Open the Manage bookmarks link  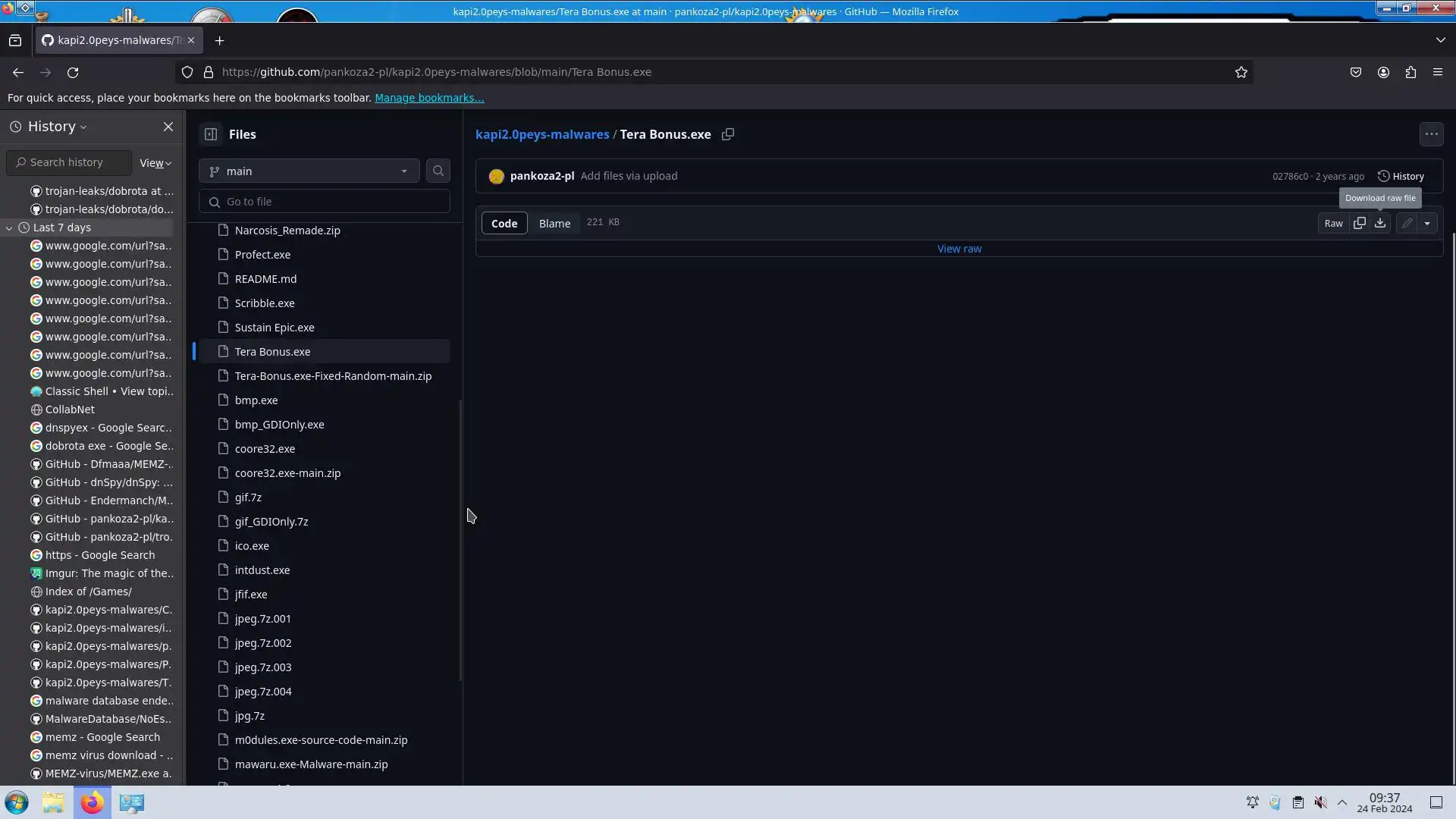coord(429,98)
